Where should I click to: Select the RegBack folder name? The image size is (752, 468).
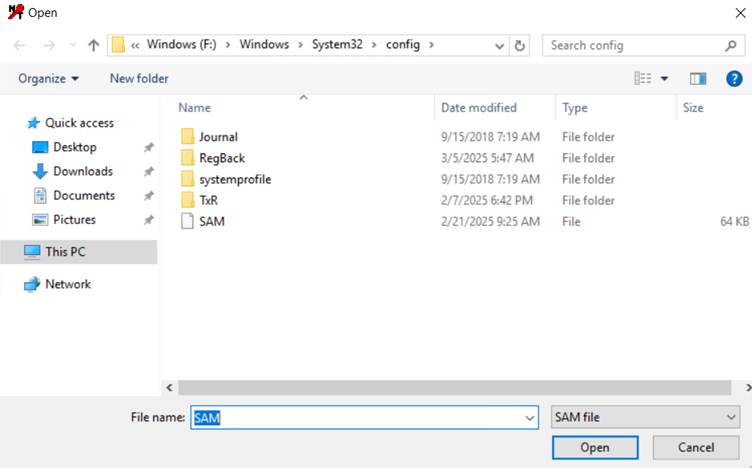[222, 158]
